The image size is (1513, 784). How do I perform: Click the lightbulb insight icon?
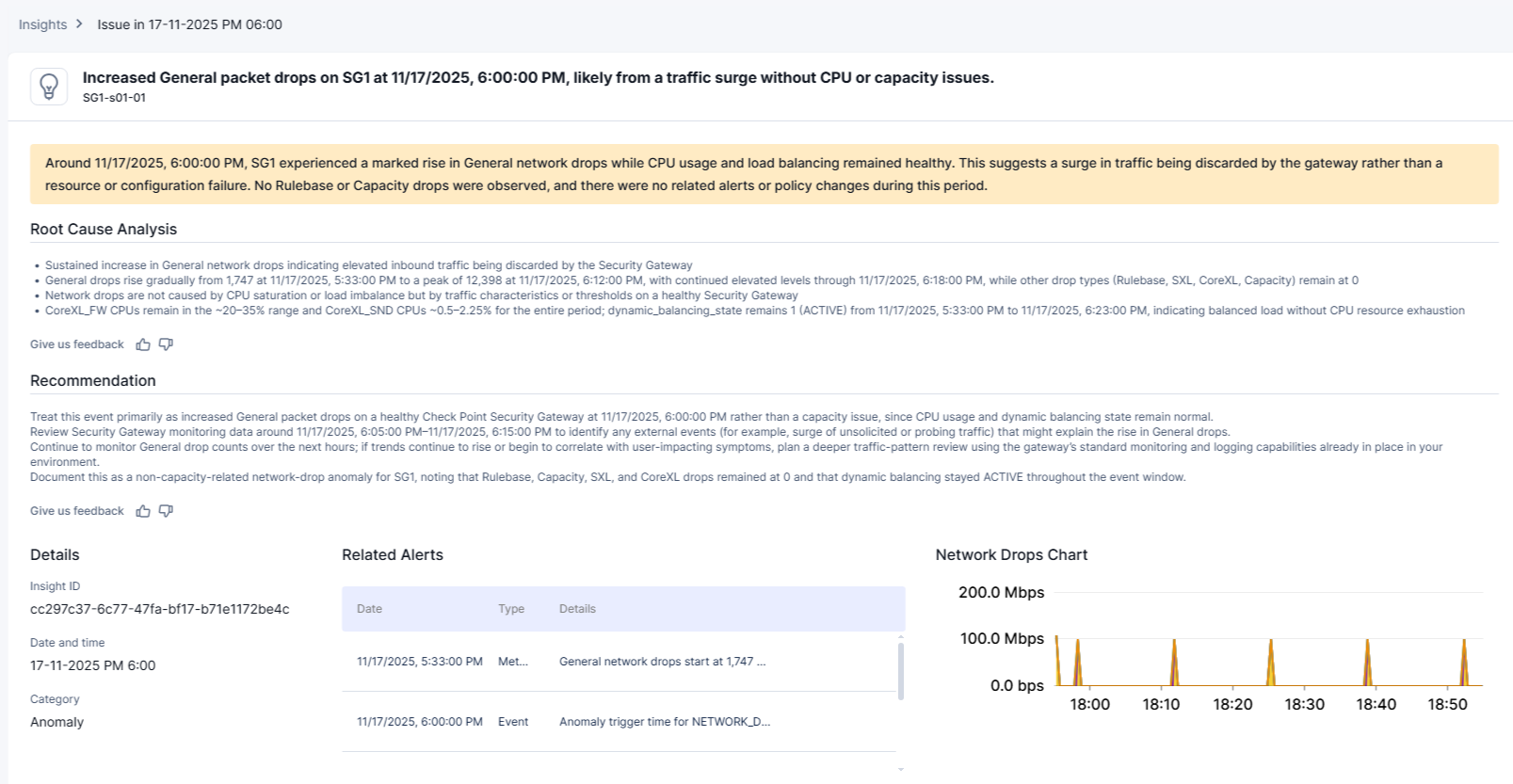(x=49, y=87)
